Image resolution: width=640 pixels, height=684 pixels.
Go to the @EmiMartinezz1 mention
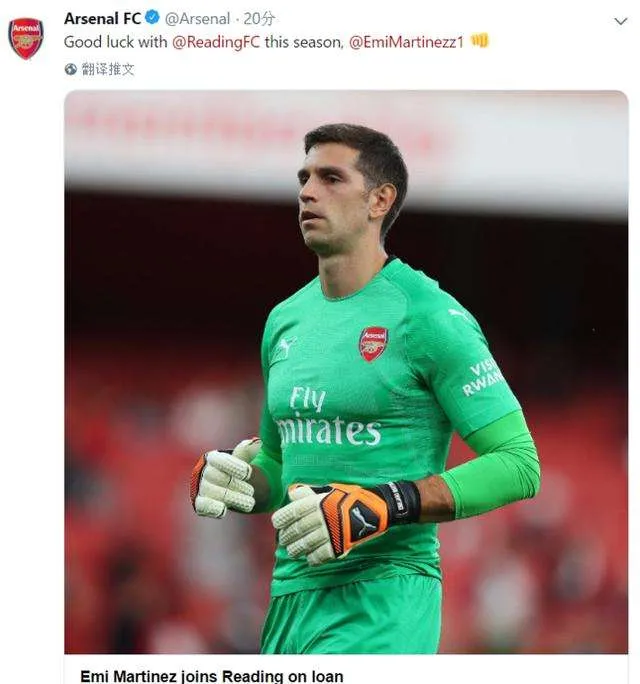click(x=406, y=42)
